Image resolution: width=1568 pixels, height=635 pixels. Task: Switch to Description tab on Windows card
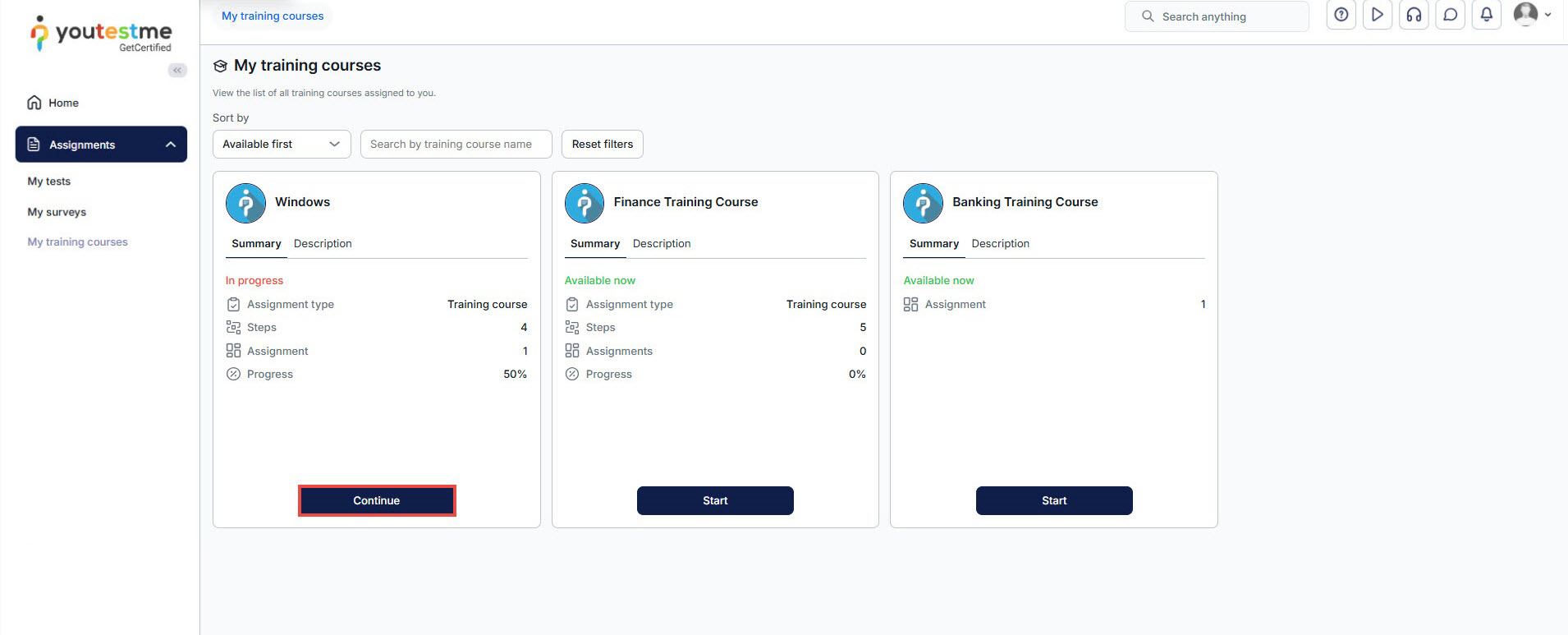[x=323, y=244]
